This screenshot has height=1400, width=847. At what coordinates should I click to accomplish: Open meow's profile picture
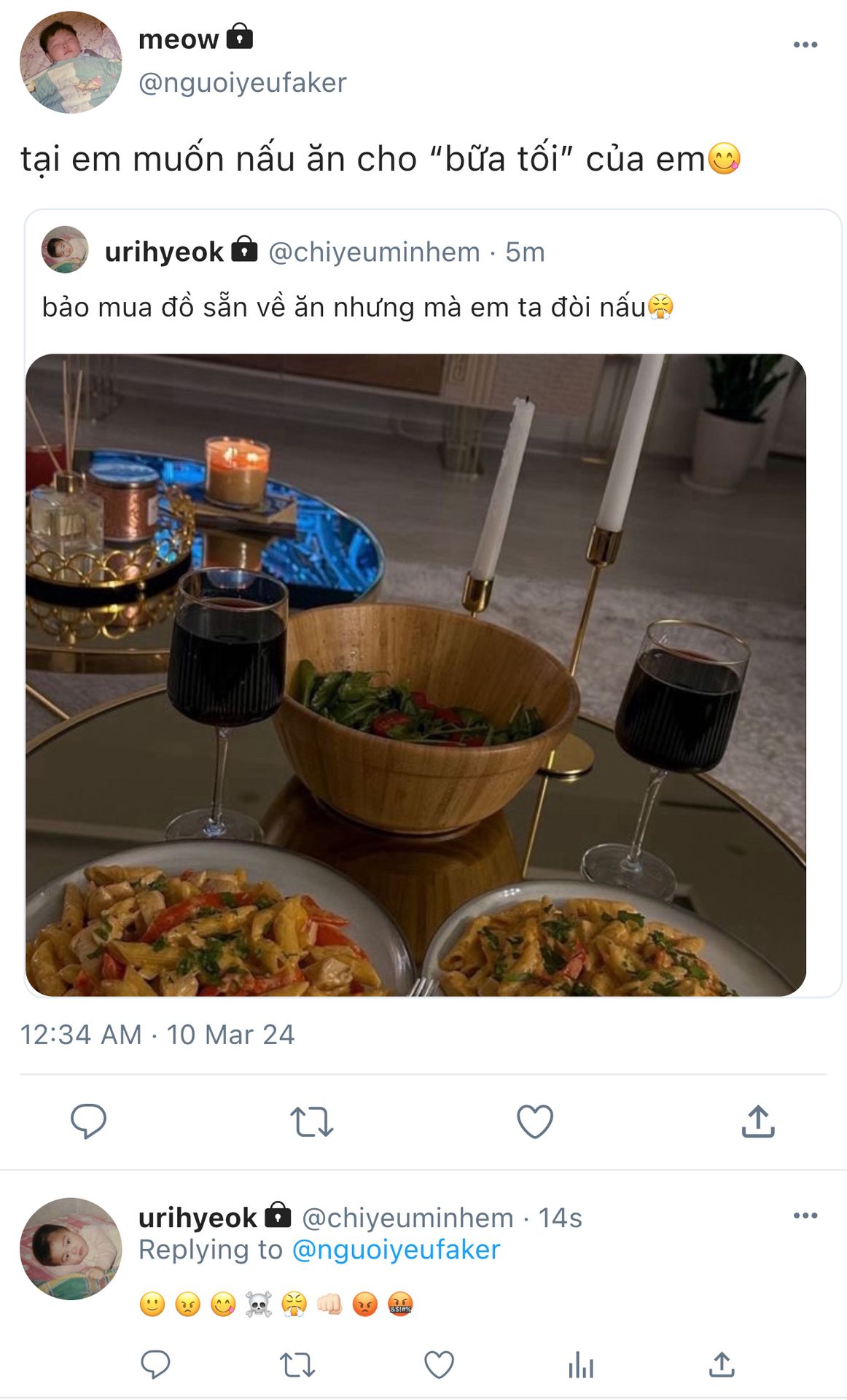tap(71, 62)
